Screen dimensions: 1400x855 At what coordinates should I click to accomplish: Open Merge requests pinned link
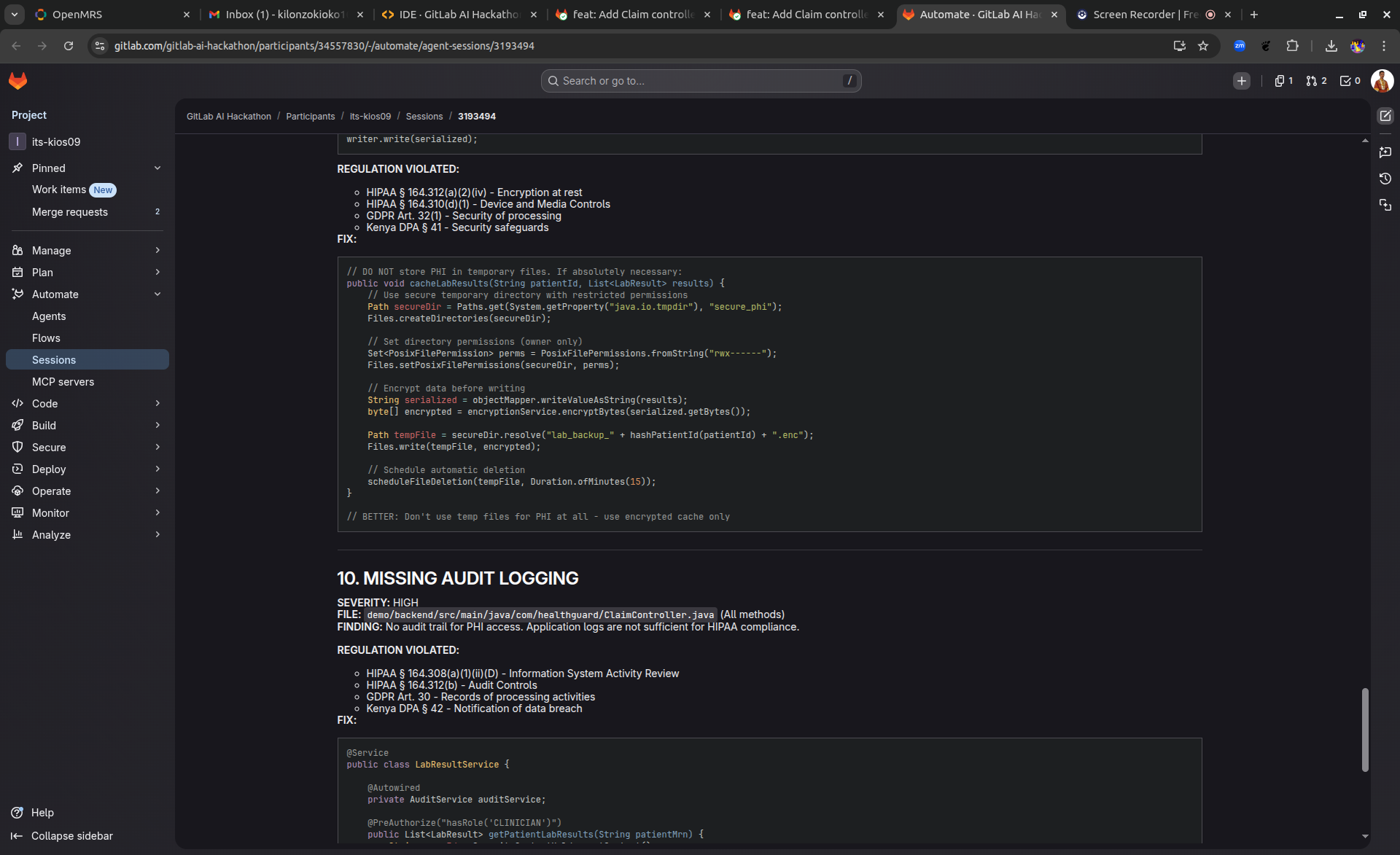tap(70, 212)
